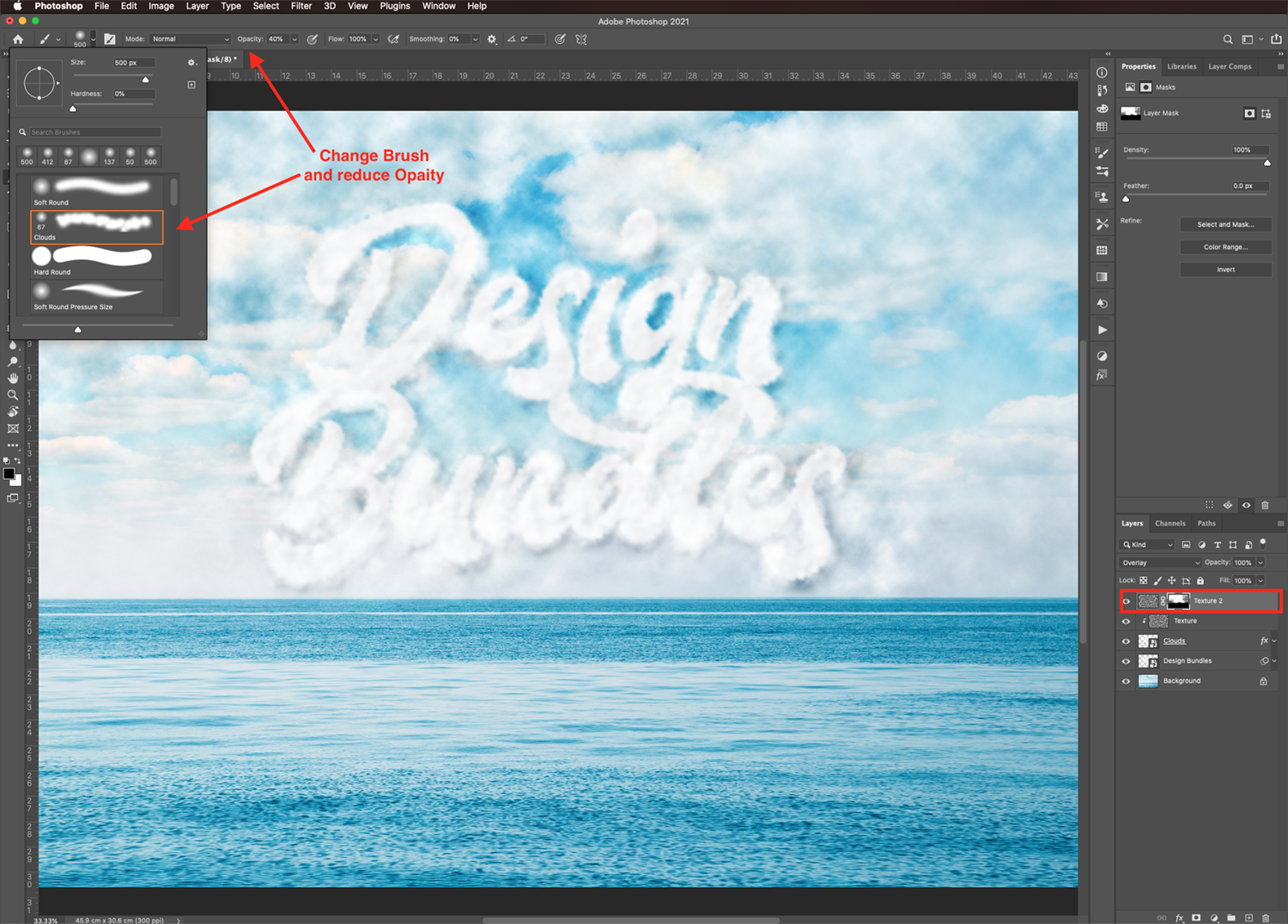Click the Select and Mask button

[x=1225, y=224]
